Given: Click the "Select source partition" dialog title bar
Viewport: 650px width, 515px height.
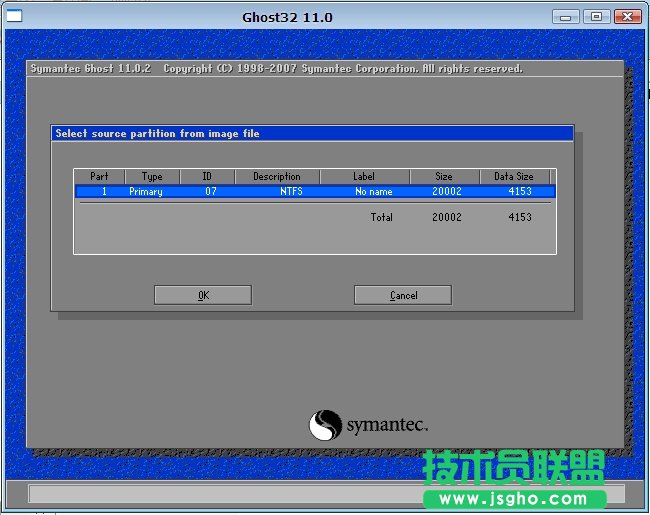Looking at the screenshot, I should pyautogui.click(x=312, y=133).
